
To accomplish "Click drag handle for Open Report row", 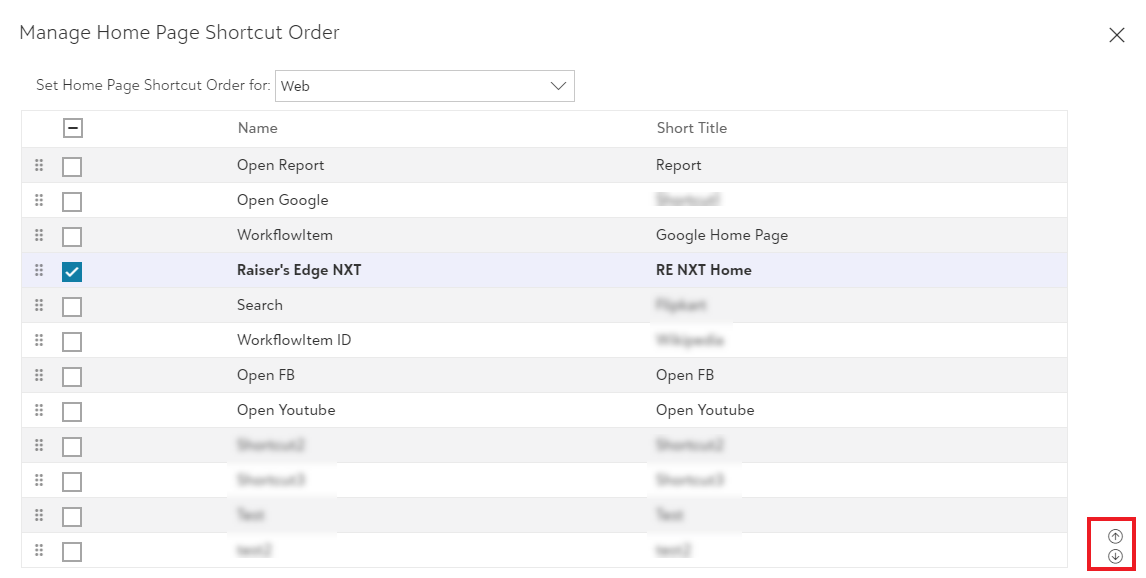I will (39, 165).
